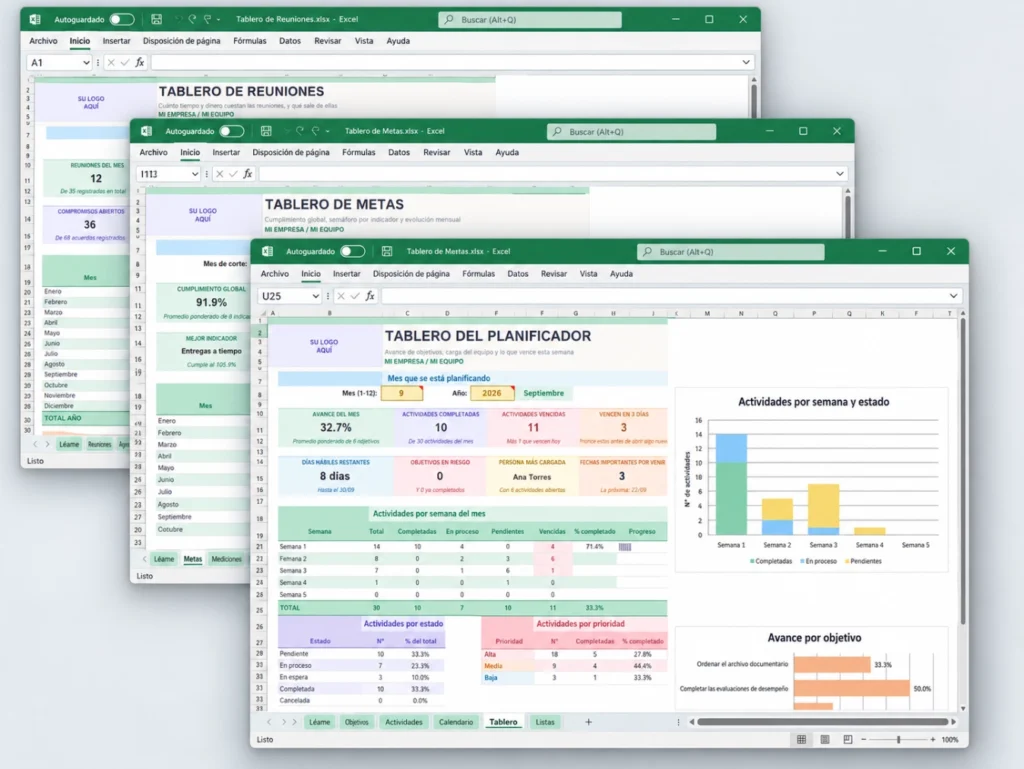Screen dimensions: 1024x769
Task: Click the zoom out minus icon
Action: (863, 740)
